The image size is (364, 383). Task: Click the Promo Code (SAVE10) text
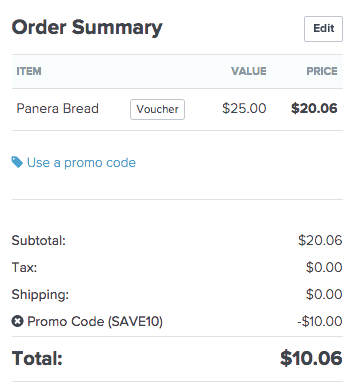95,322
